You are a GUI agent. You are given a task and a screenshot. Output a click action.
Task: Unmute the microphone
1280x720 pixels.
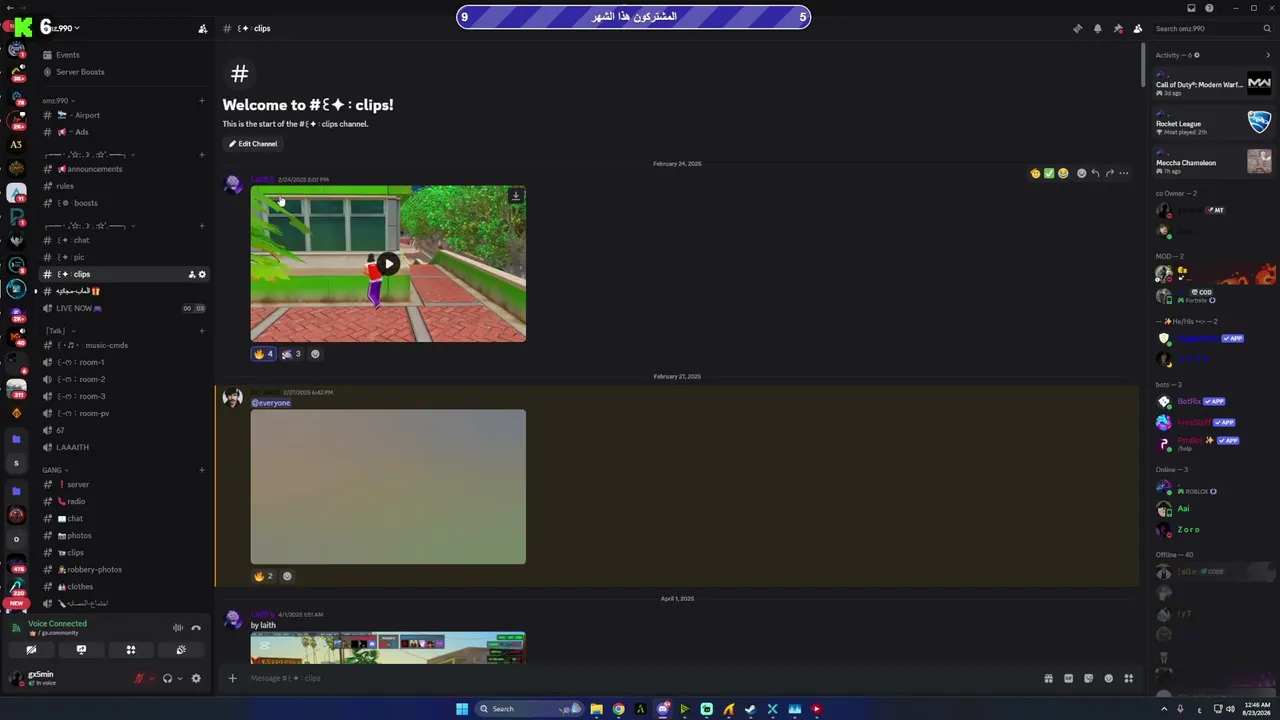click(x=140, y=678)
